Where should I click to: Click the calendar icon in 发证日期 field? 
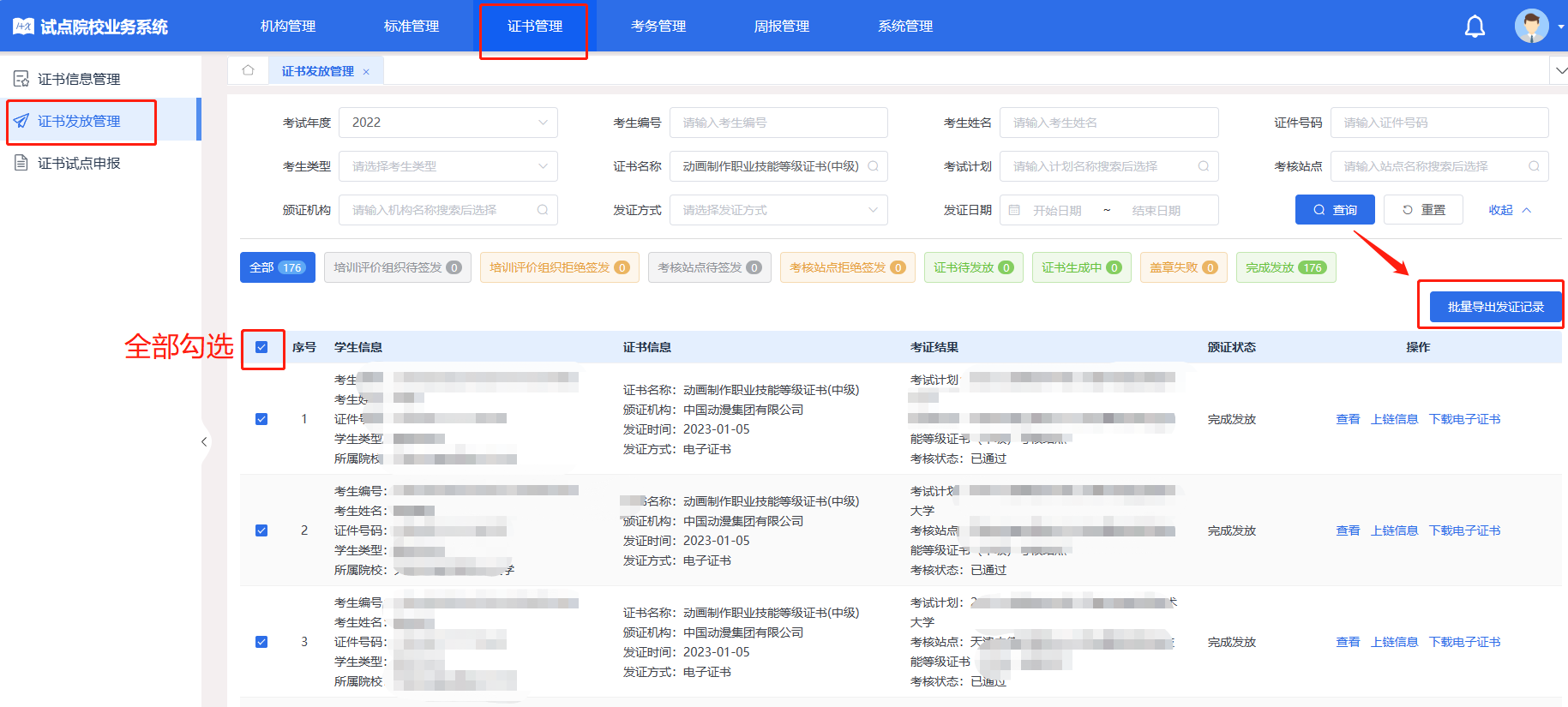point(1014,210)
